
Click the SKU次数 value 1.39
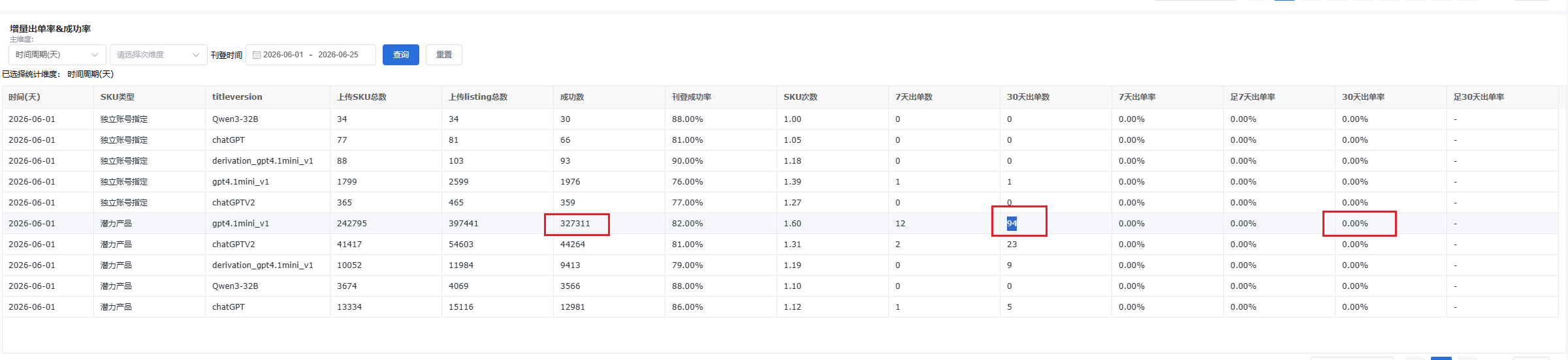point(792,182)
